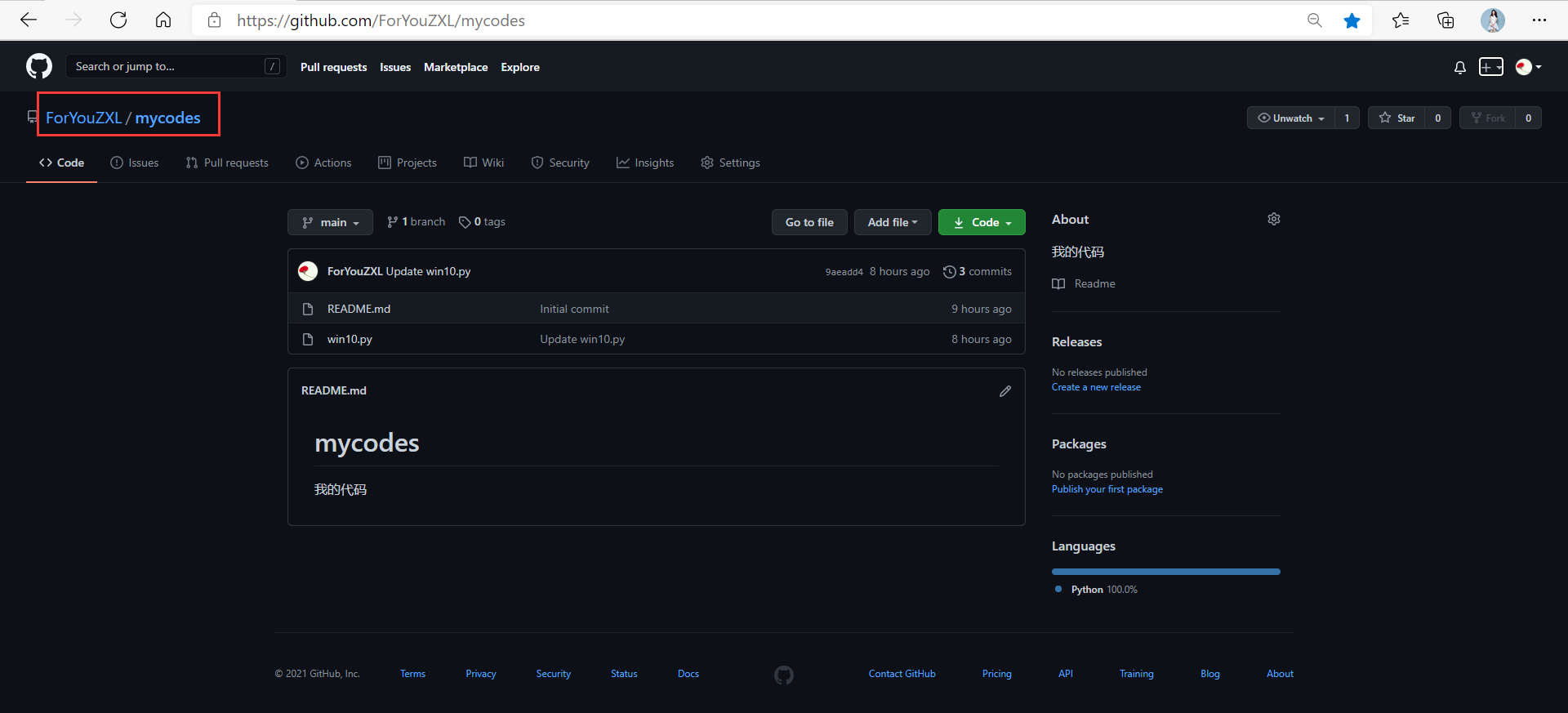Open the commit author avatar in commit row
This screenshot has width=1568, height=713.
click(x=308, y=271)
